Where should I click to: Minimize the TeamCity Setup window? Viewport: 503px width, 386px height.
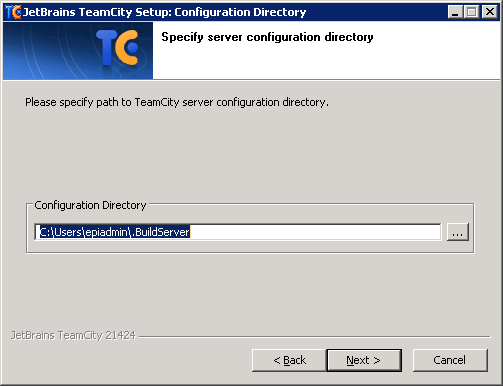[x=455, y=12]
